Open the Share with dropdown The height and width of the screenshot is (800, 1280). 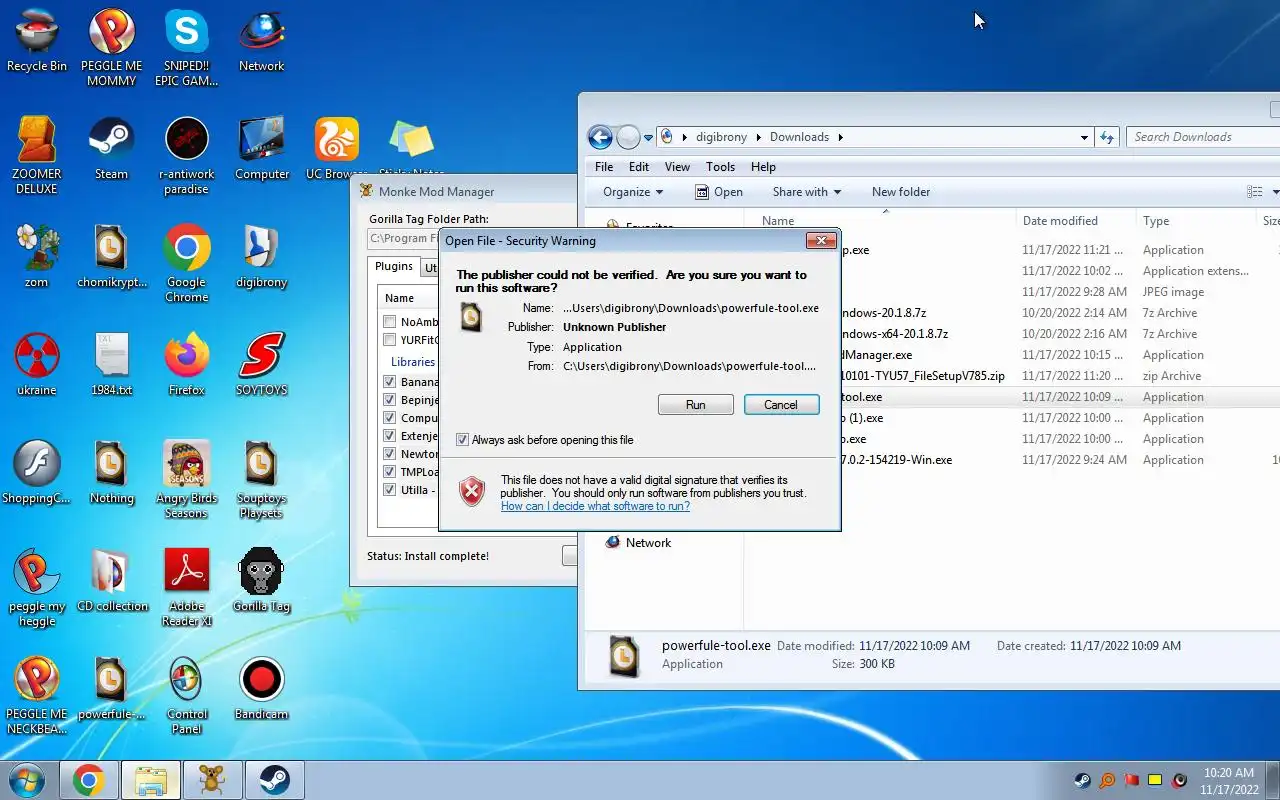806,192
